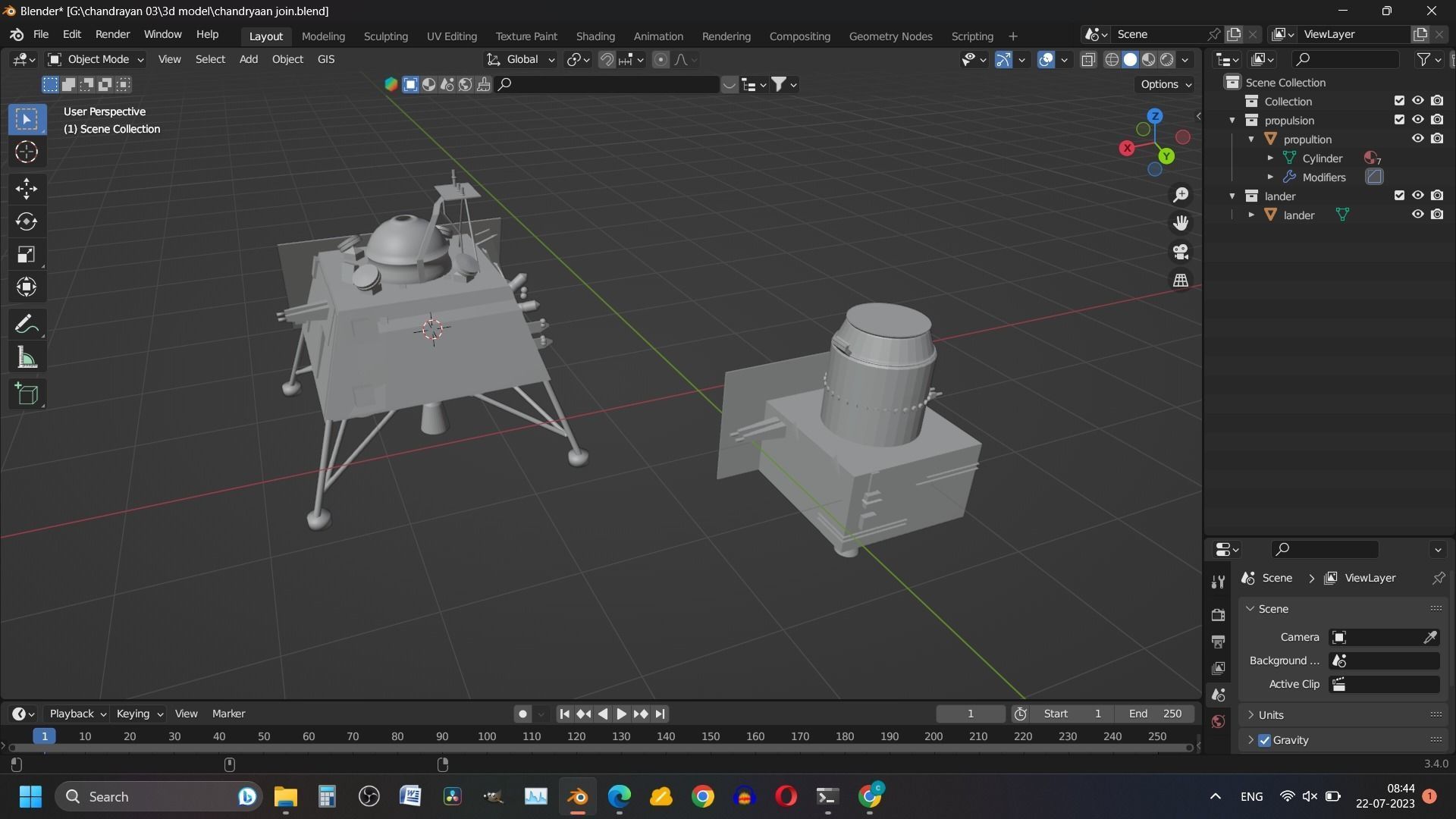
Task: Click frame 100 on the timeline
Action: pyautogui.click(x=487, y=736)
